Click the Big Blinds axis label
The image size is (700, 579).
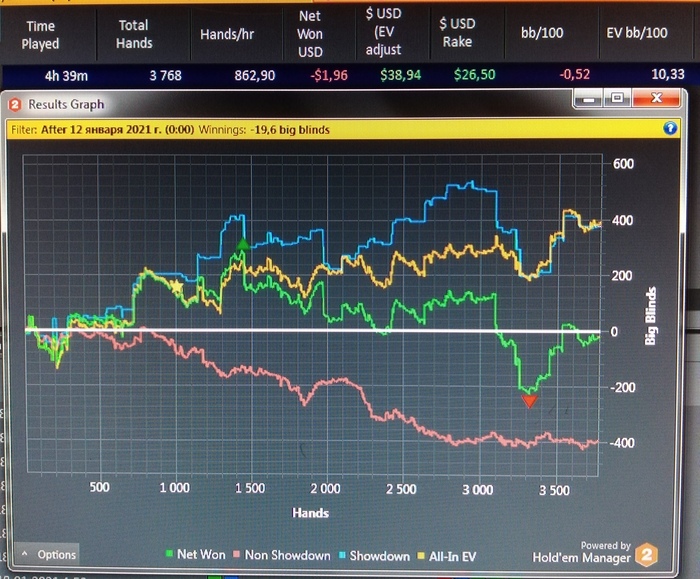click(650, 316)
